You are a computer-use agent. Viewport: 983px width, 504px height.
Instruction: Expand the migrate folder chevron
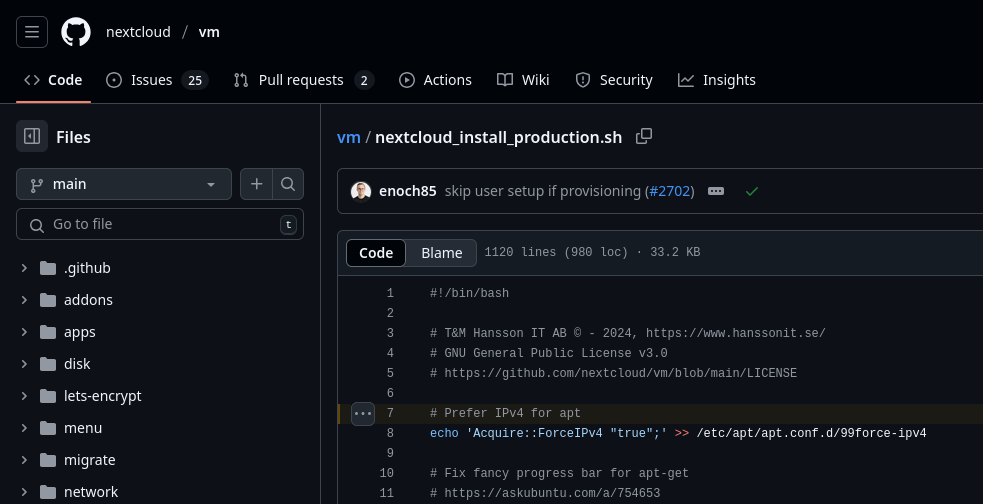point(24,459)
